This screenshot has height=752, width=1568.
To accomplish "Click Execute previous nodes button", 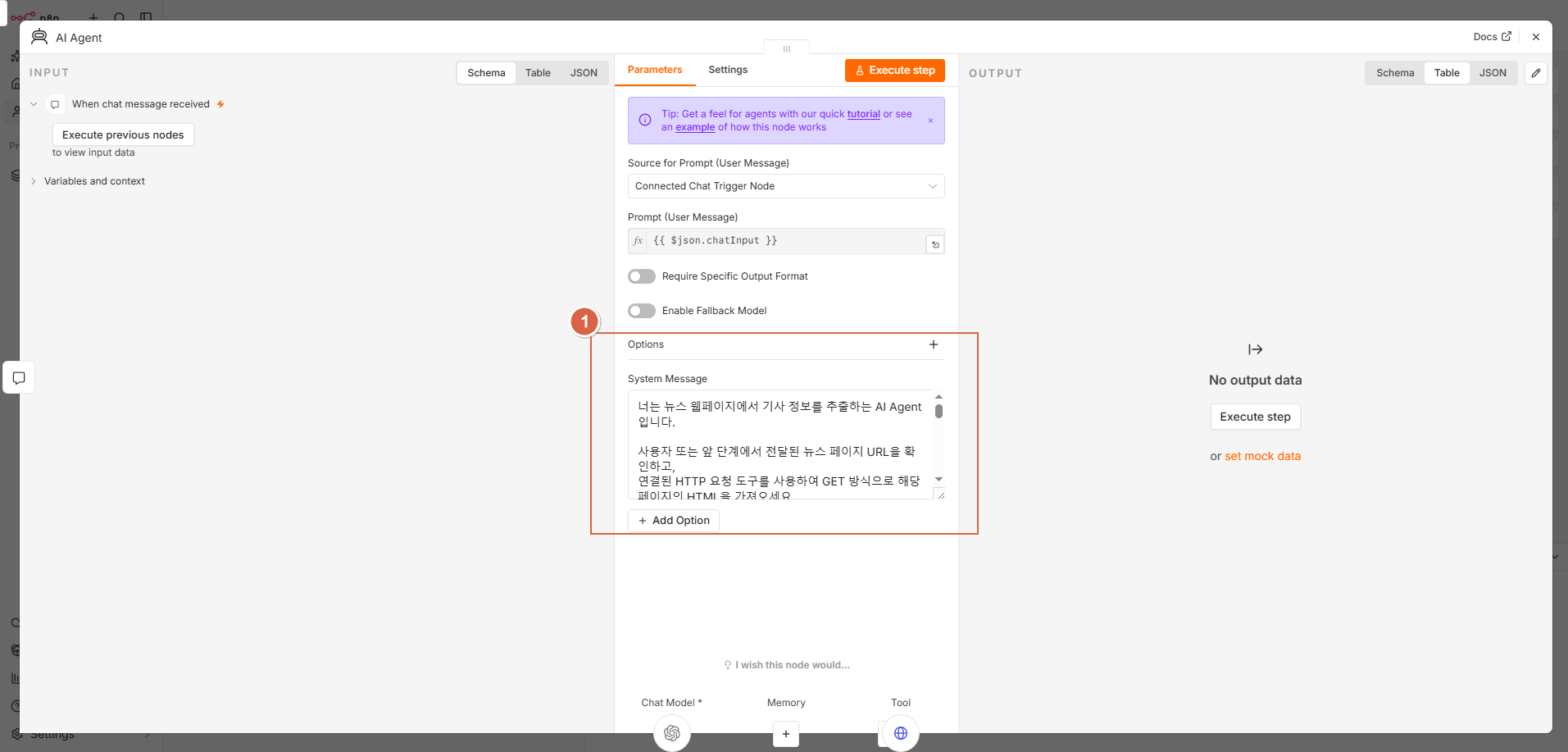I will point(123,134).
